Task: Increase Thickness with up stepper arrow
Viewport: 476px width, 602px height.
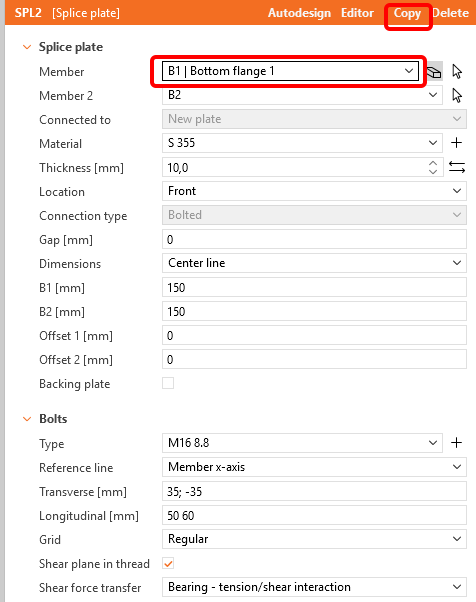Action: 433,163
